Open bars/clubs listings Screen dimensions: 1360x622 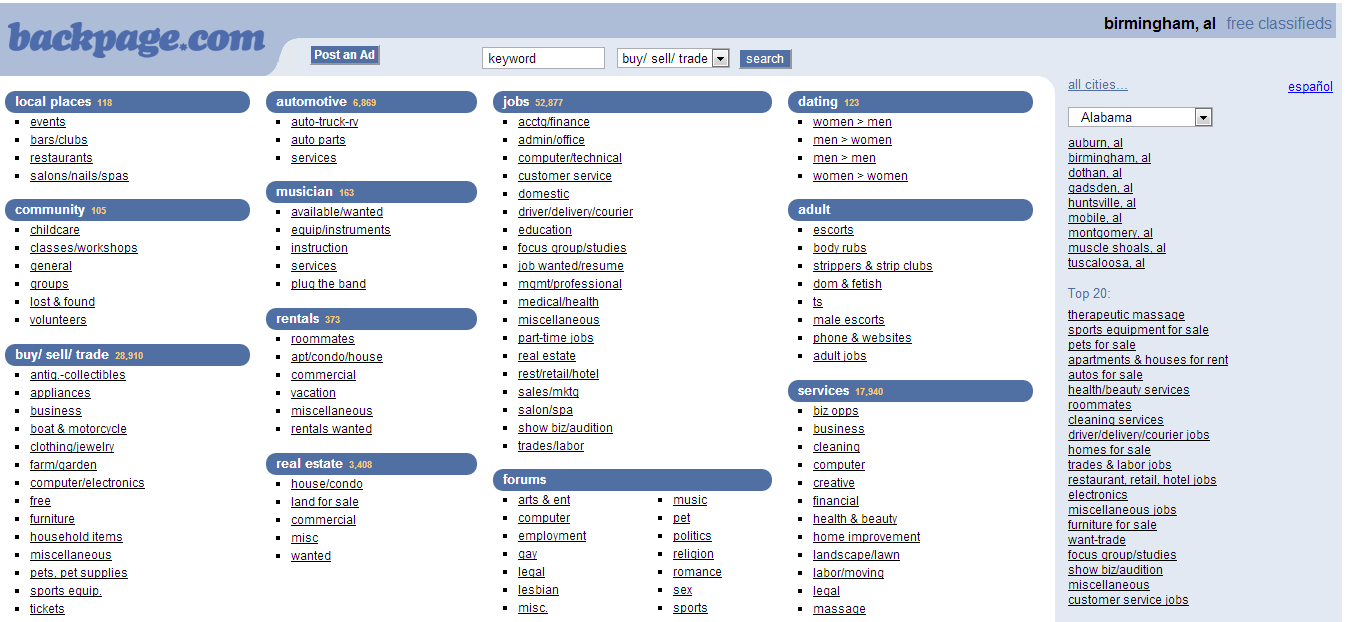pos(59,140)
